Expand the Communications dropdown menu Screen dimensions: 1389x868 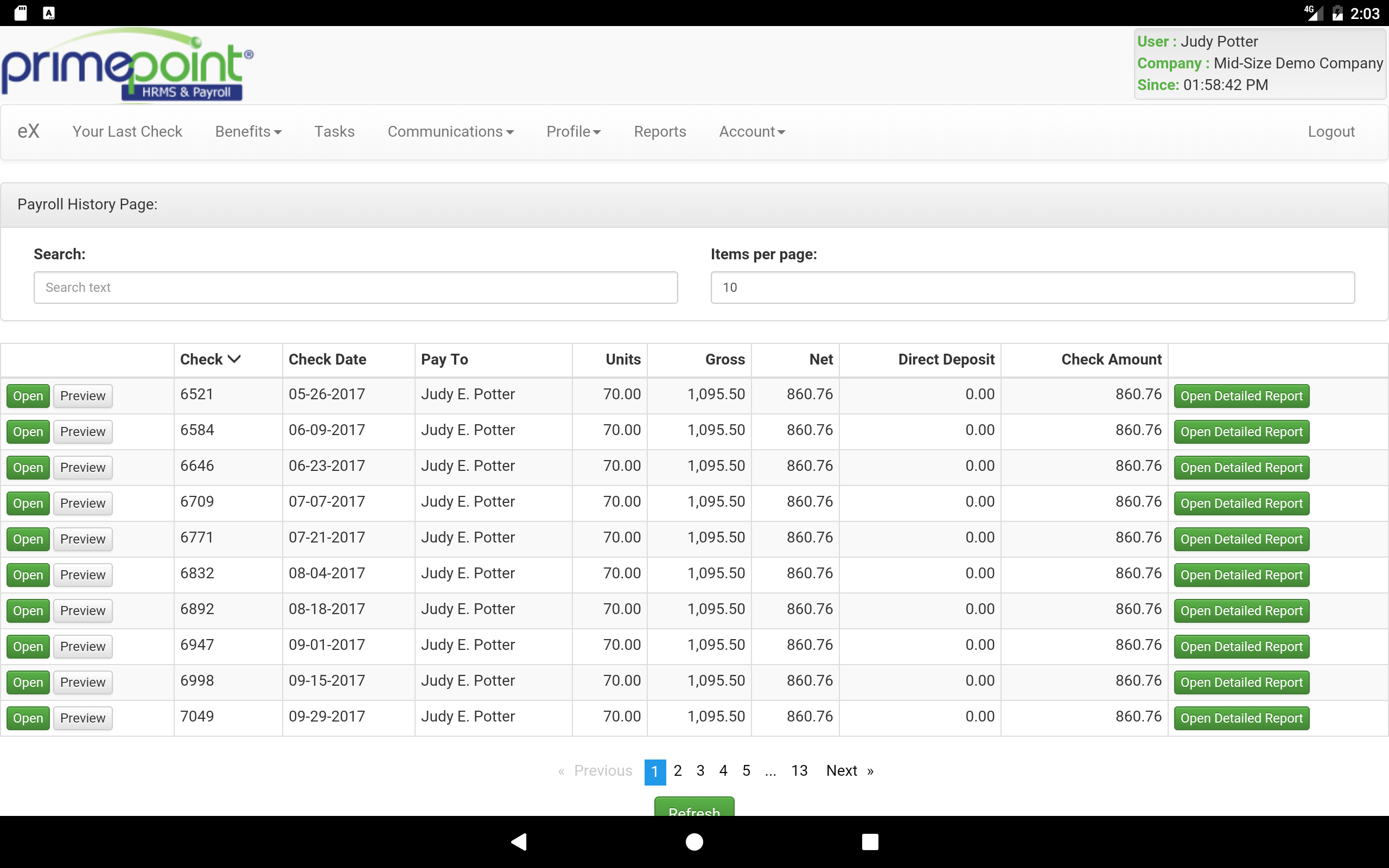(450, 131)
